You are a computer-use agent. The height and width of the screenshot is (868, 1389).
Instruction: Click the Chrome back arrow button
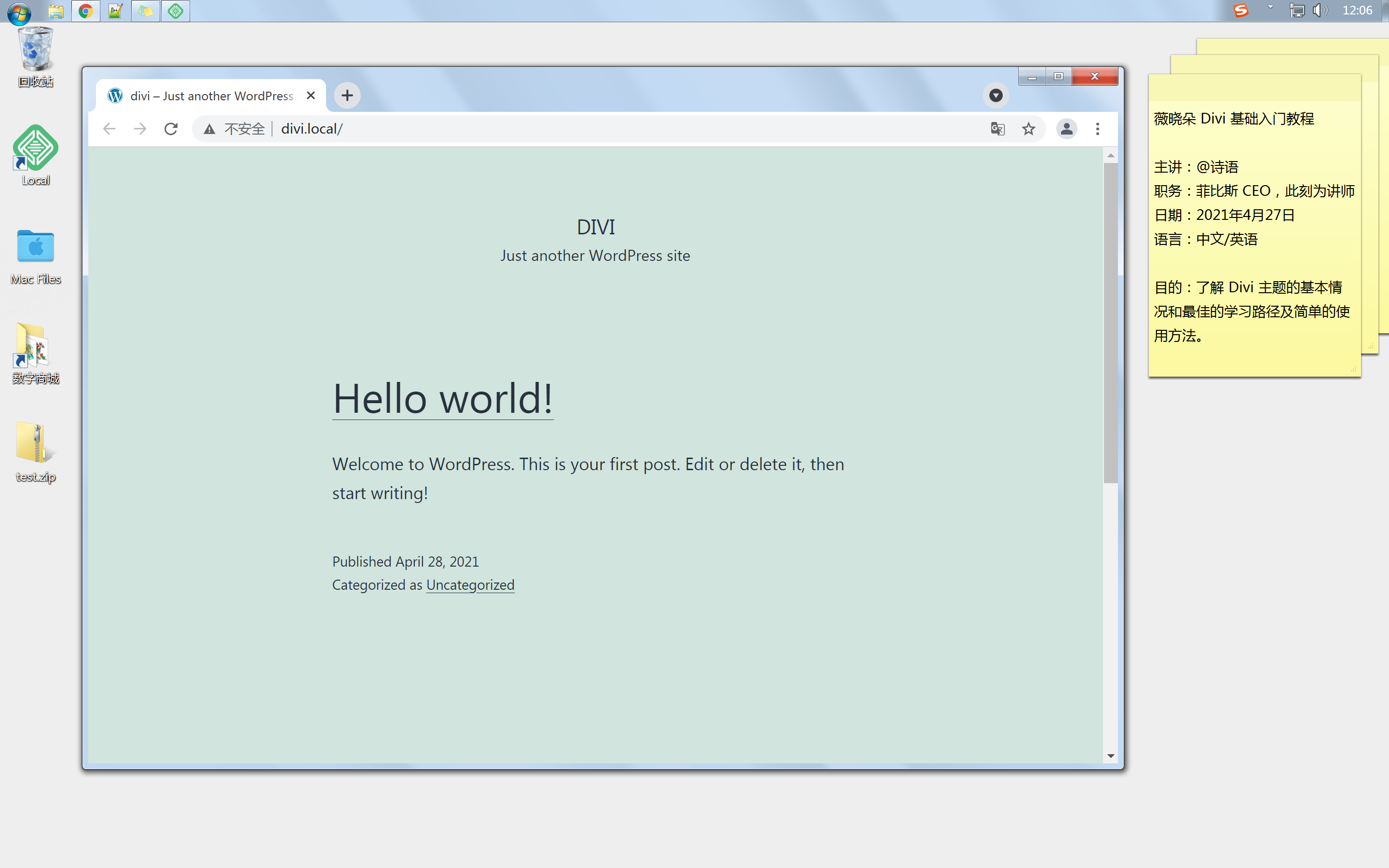(x=109, y=129)
